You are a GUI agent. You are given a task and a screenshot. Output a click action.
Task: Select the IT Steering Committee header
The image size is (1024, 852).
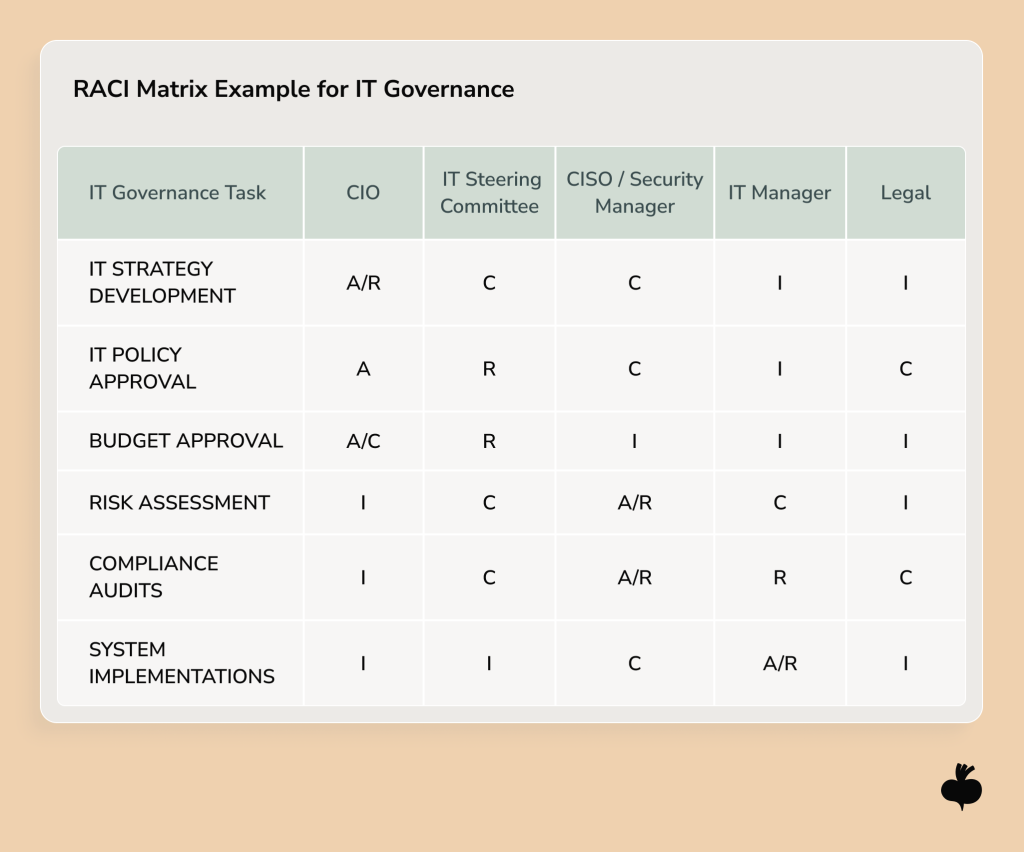pyautogui.click(x=489, y=193)
